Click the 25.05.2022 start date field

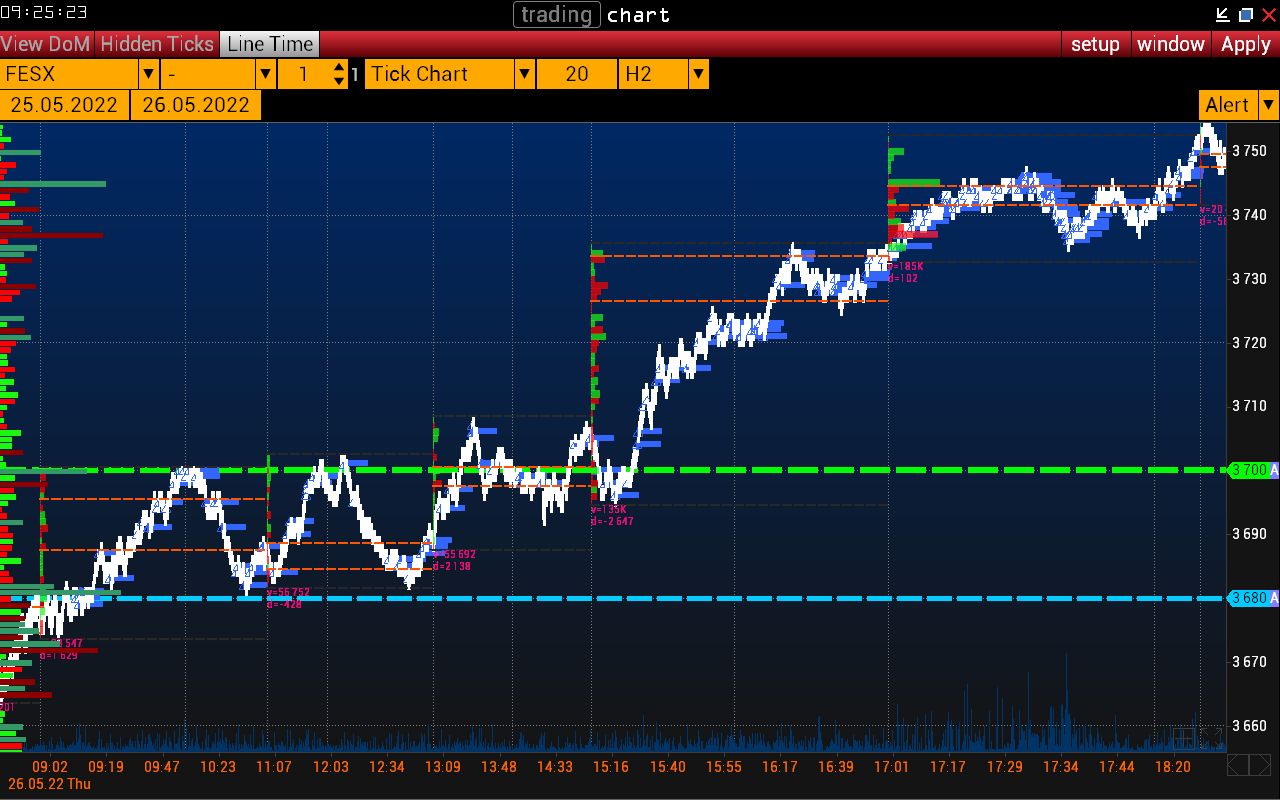point(65,105)
